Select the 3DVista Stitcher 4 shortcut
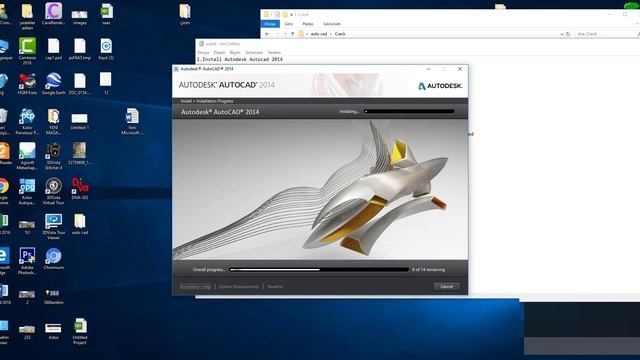Image resolution: width=640 pixels, height=360 pixels. click(53, 156)
